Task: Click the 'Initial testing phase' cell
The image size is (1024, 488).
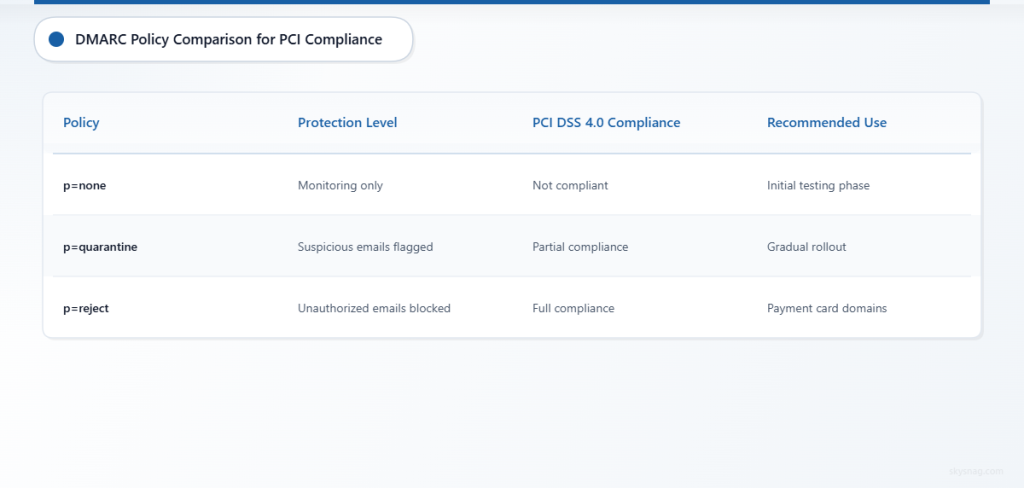Action: (x=818, y=186)
